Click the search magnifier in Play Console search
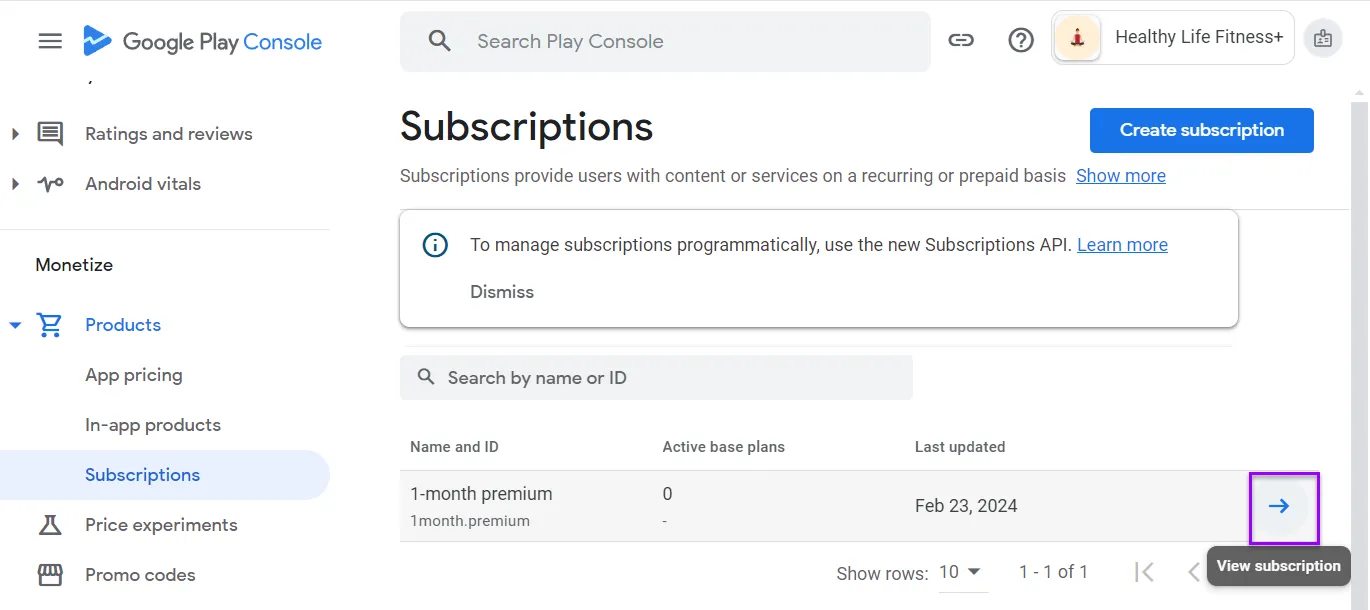The image size is (1370, 610). click(438, 41)
